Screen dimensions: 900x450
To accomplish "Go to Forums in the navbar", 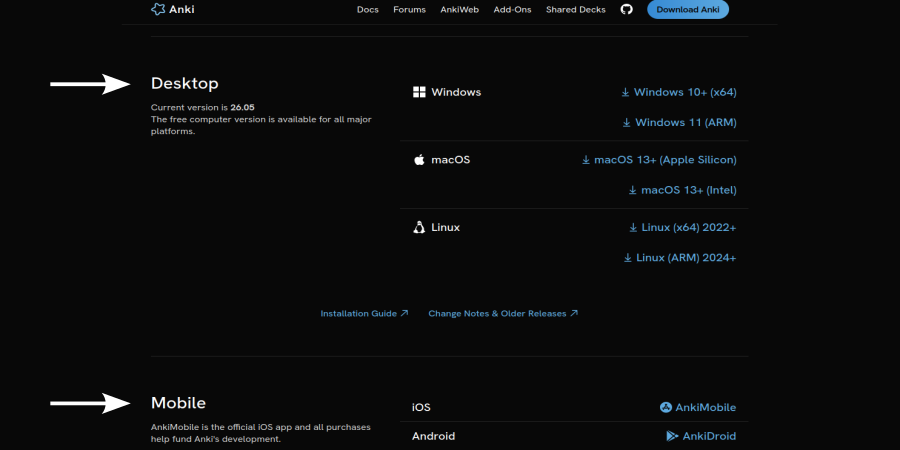I will coord(409,10).
